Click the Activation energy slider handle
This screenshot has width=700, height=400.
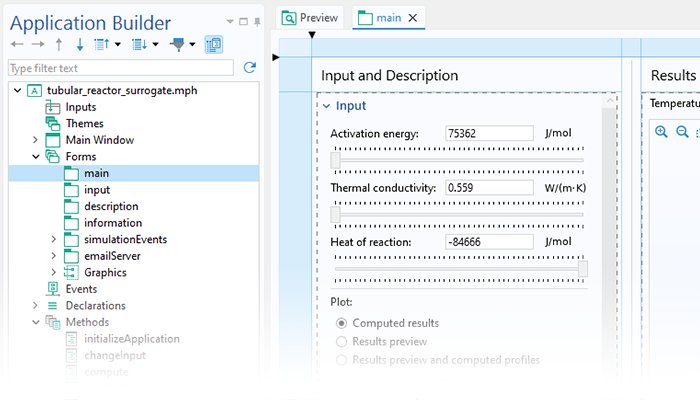[x=336, y=160]
